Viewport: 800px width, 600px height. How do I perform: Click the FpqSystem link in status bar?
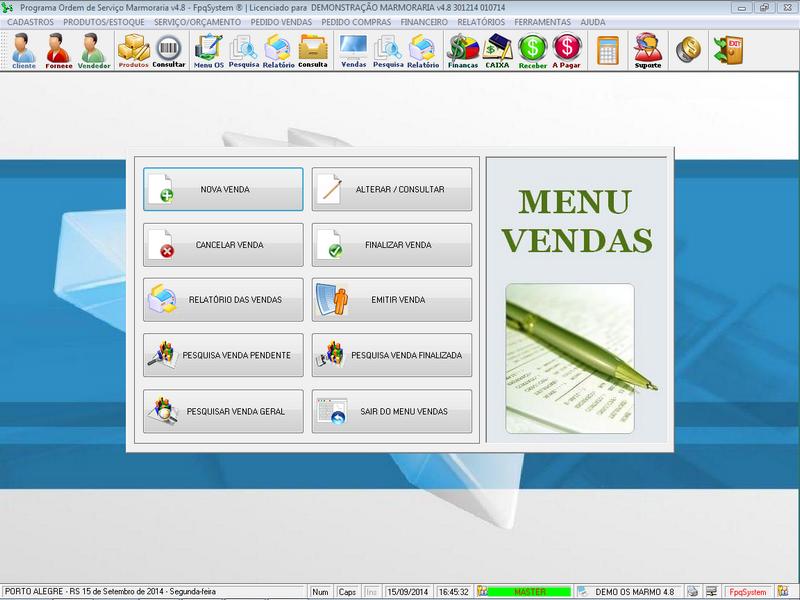tap(747, 592)
